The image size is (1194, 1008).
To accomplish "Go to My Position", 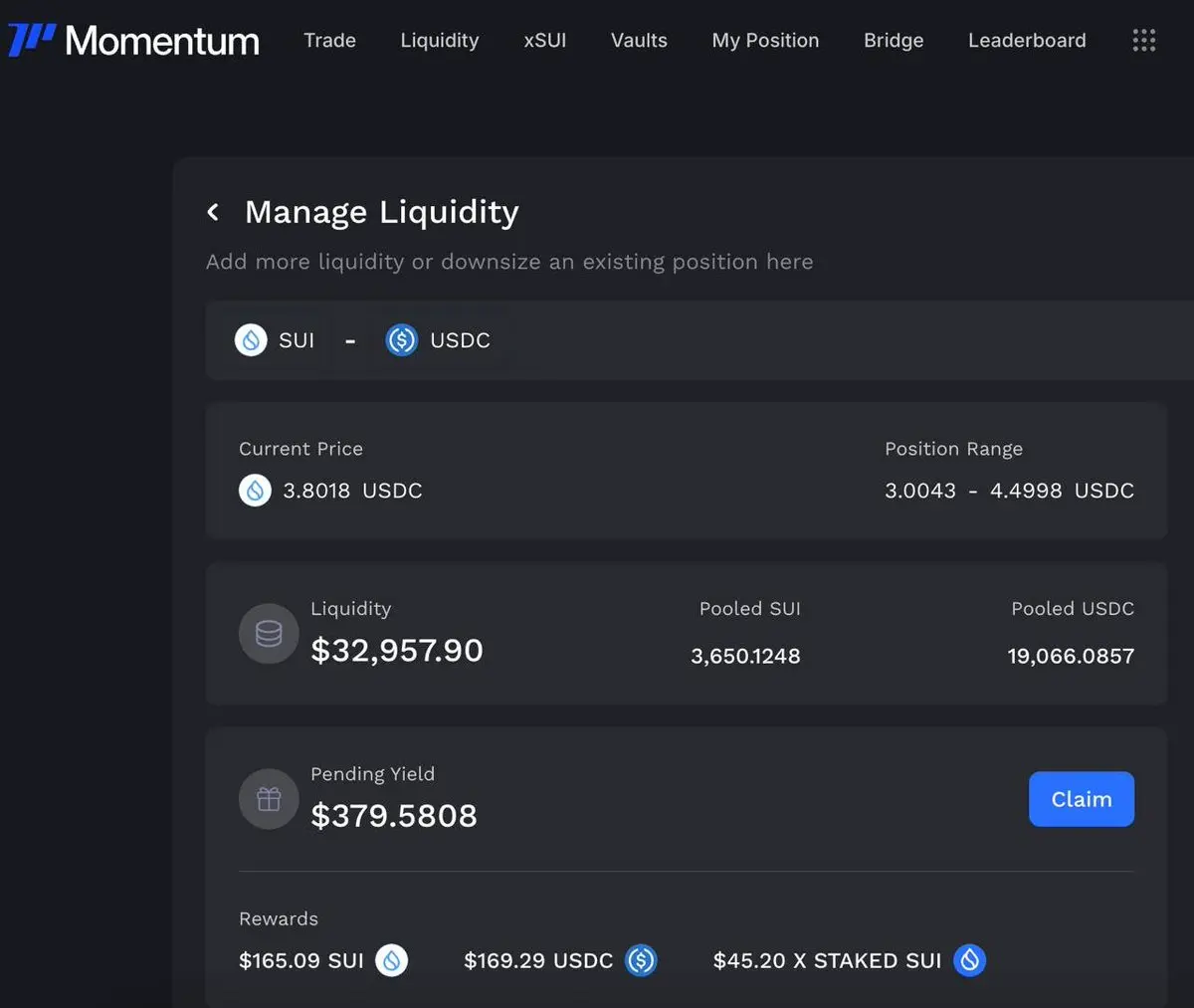I will [x=765, y=41].
